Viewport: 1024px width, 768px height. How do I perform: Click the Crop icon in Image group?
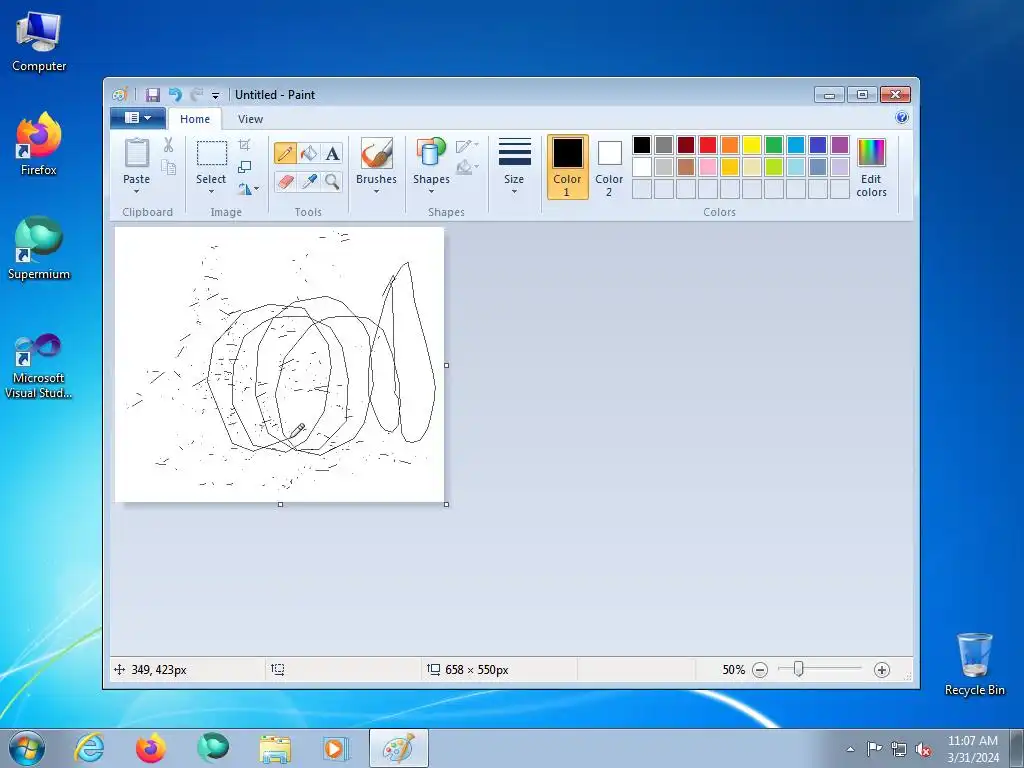(244, 144)
